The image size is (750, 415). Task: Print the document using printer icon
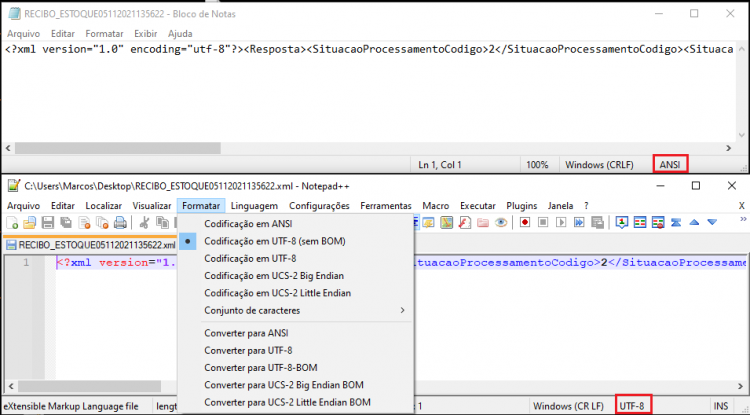click(120, 222)
